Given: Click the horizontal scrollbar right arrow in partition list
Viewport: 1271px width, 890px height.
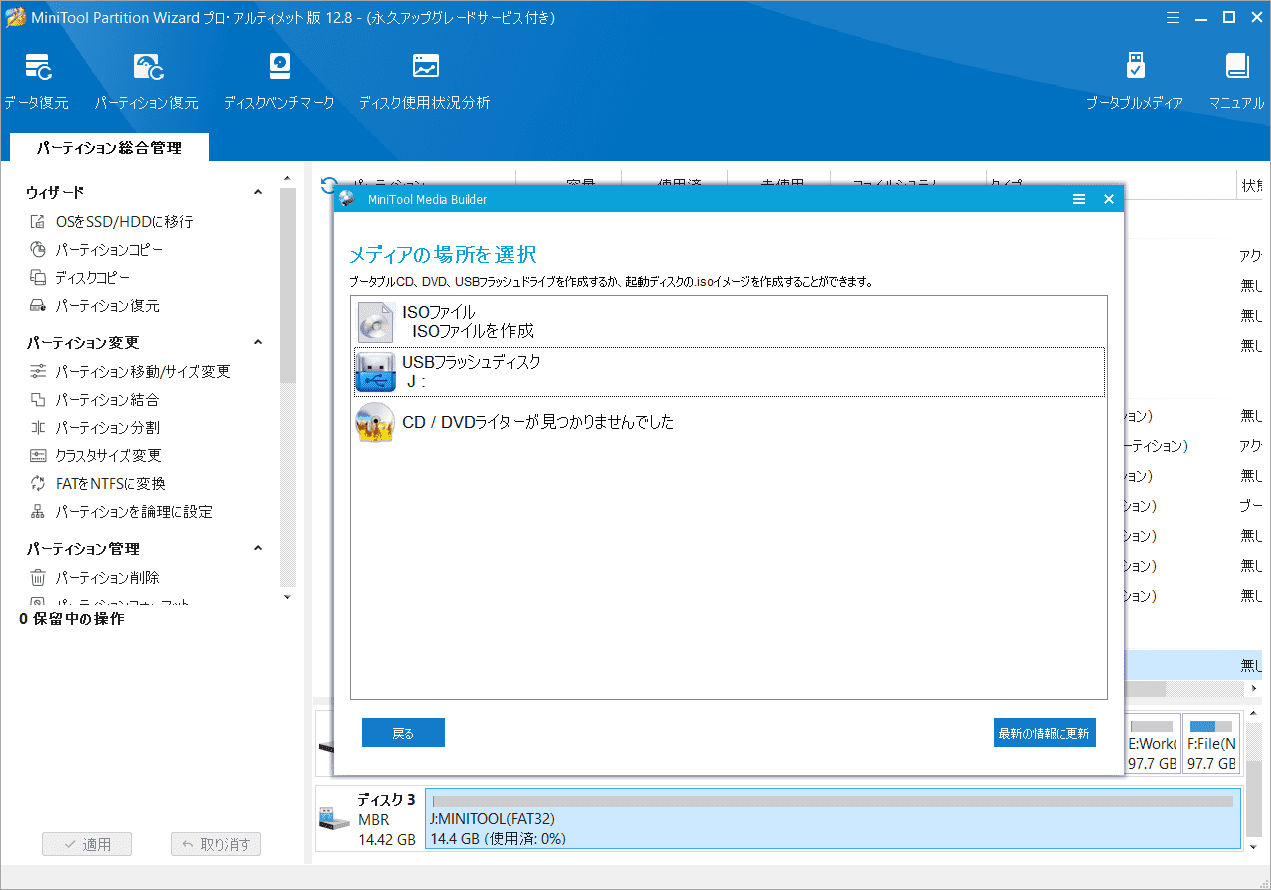Looking at the screenshot, I should click(x=1255, y=690).
